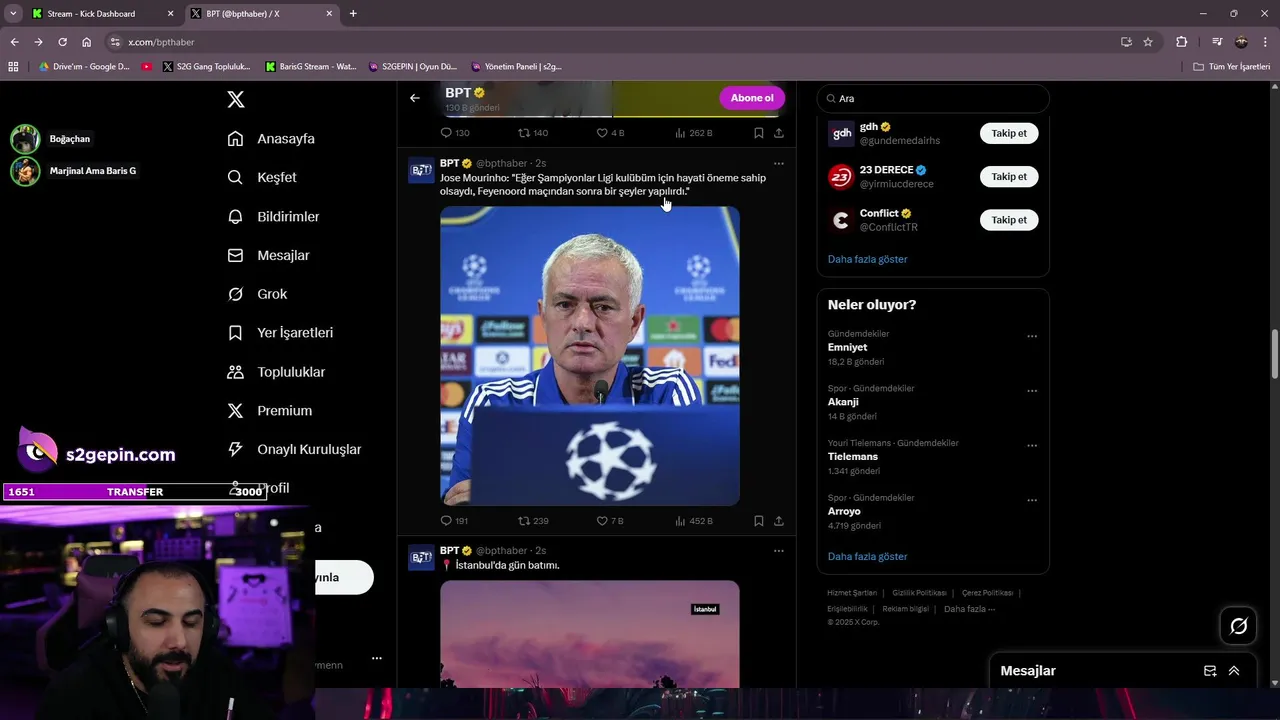Image resolution: width=1280 pixels, height=720 pixels.
Task: Open Keşfet search icon in sidebar
Action: point(235,177)
